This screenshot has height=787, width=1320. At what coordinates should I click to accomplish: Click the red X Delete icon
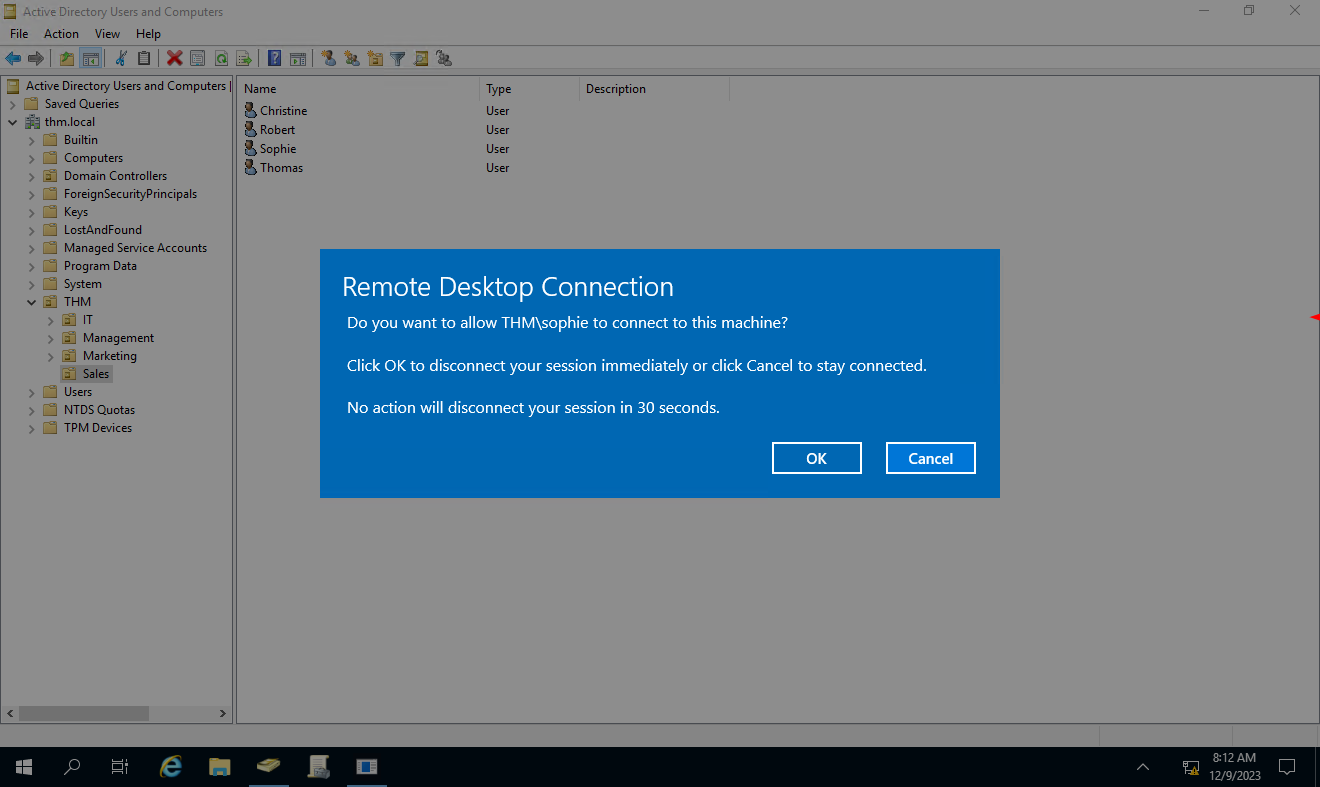174,59
